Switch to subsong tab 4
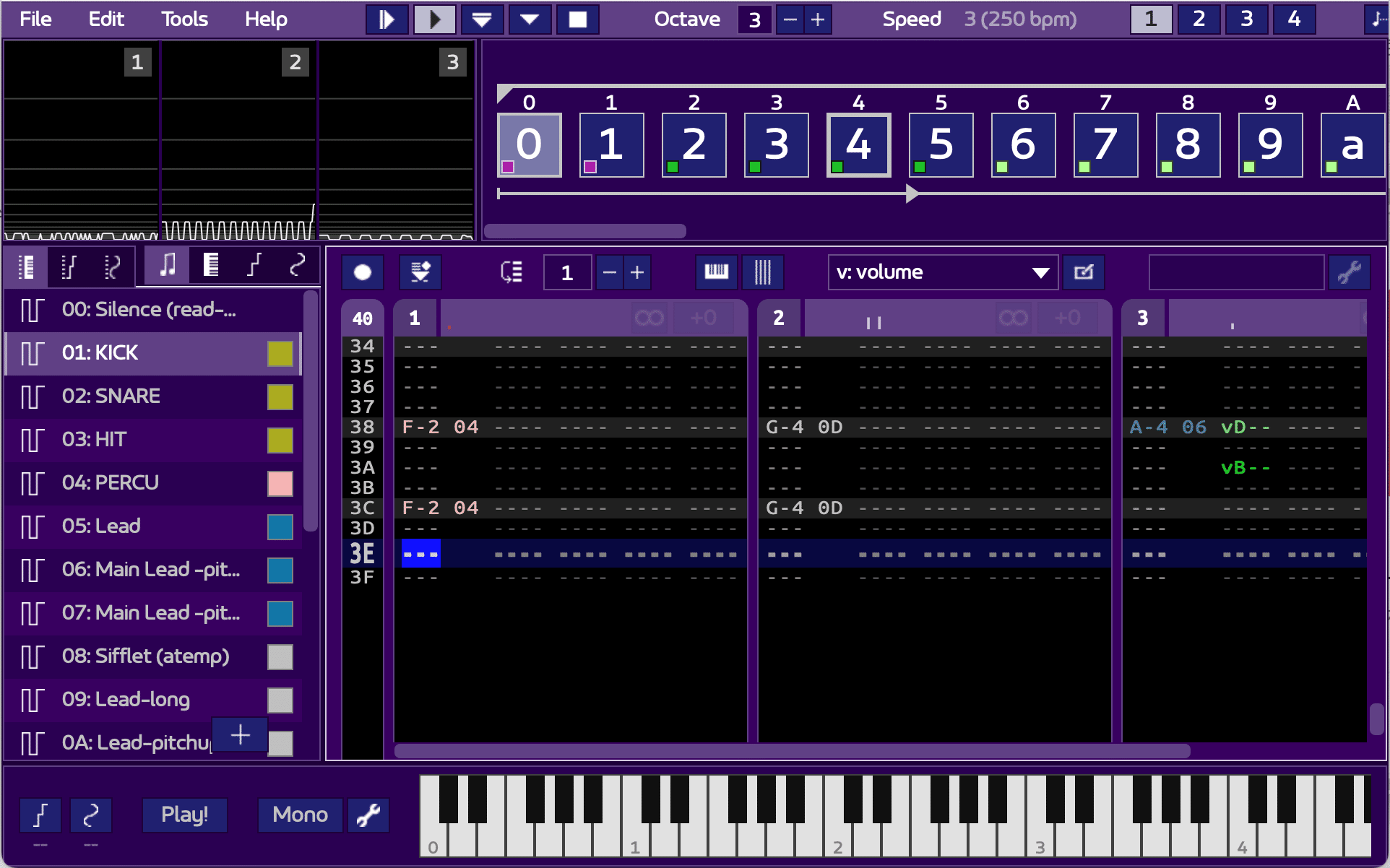 tap(1294, 19)
